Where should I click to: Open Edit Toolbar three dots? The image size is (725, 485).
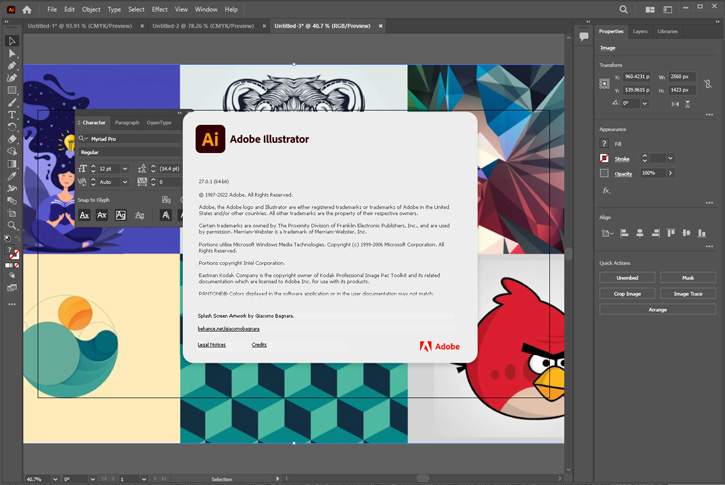point(12,304)
